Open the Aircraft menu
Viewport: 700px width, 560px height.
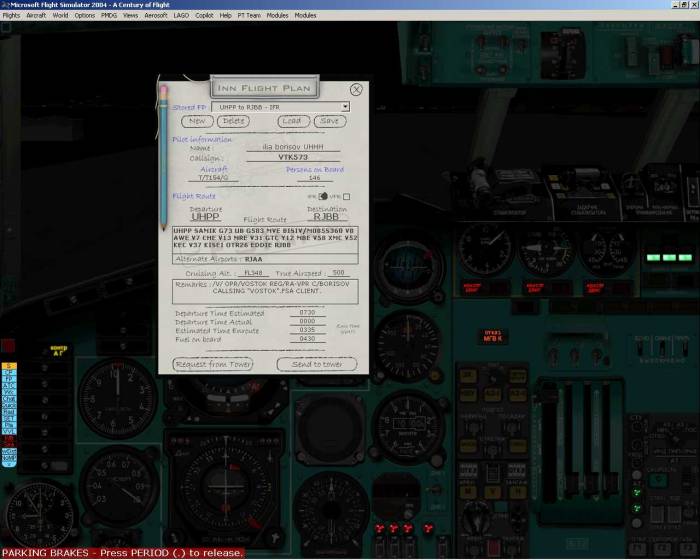[x=36, y=16]
